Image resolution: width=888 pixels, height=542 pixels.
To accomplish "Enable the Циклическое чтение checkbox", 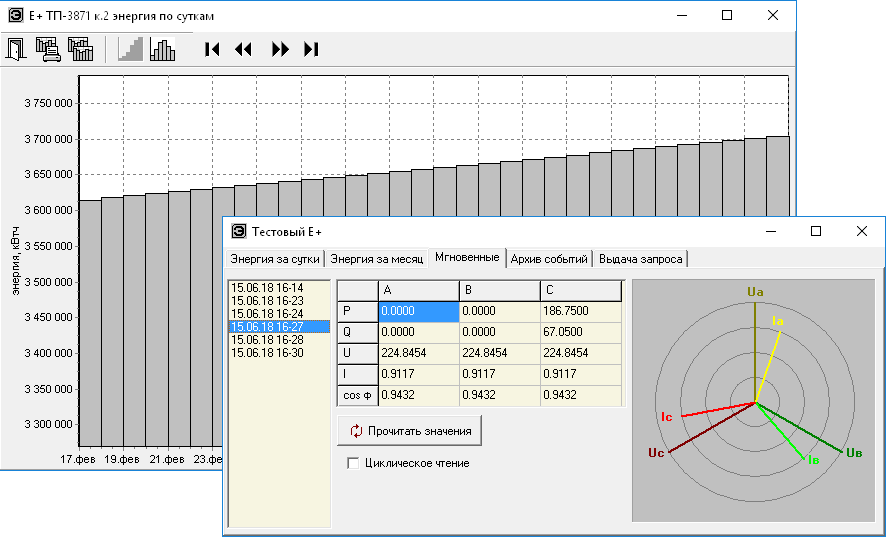I will (x=352, y=463).
